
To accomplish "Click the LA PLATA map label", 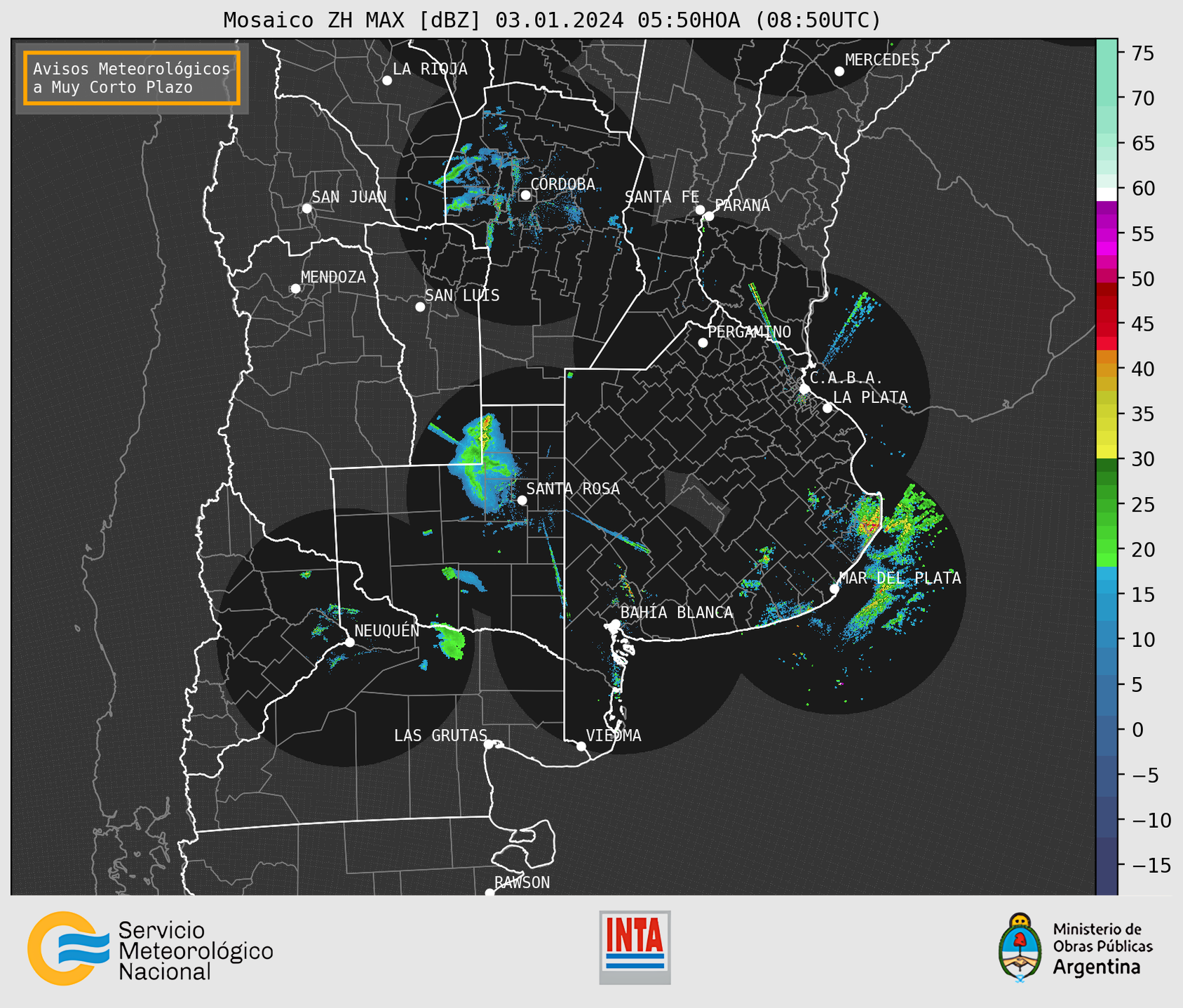I will 870,397.
